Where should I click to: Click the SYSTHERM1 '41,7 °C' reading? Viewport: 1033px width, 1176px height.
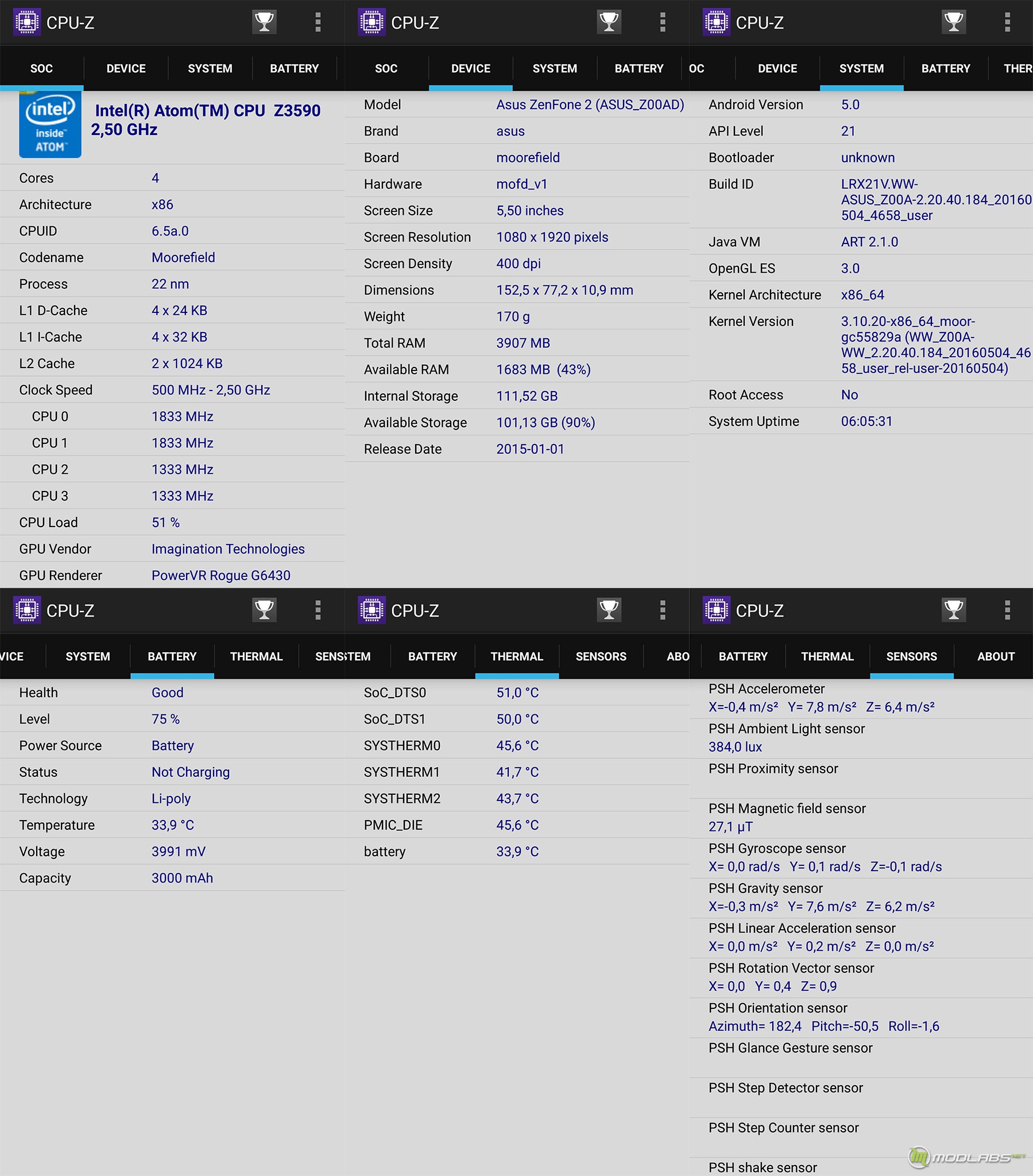[517, 772]
